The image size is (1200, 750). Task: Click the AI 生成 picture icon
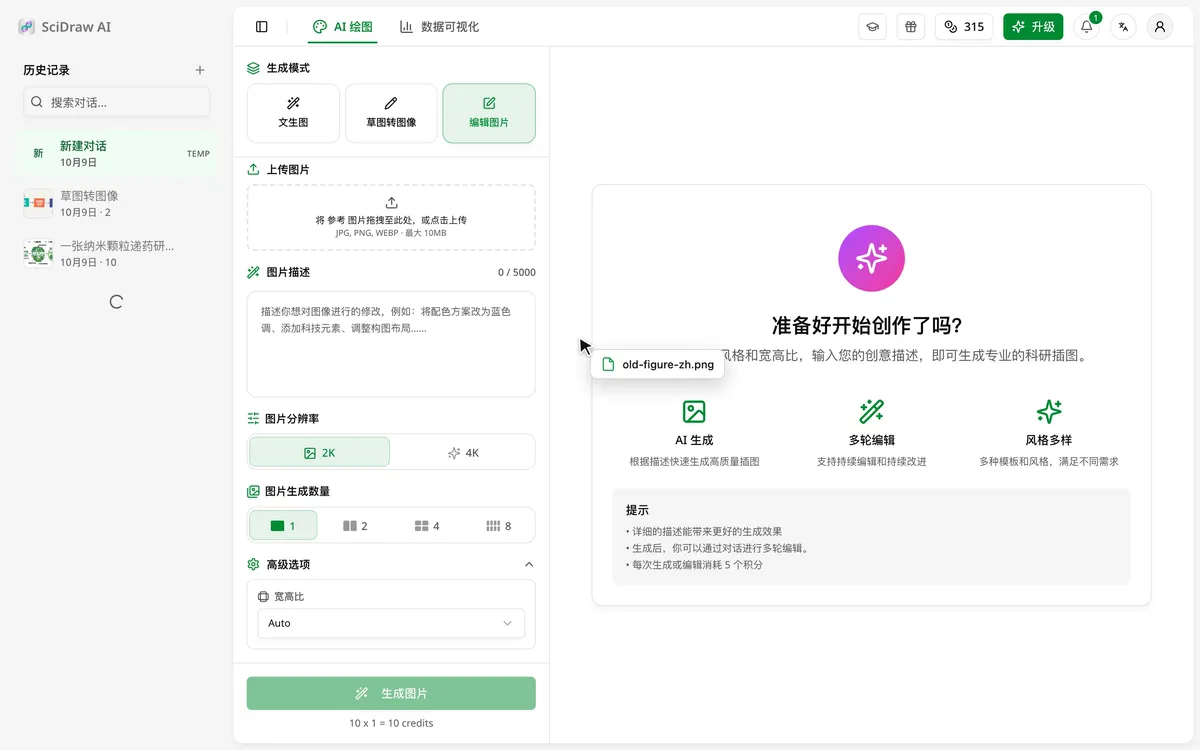(694, 411)
